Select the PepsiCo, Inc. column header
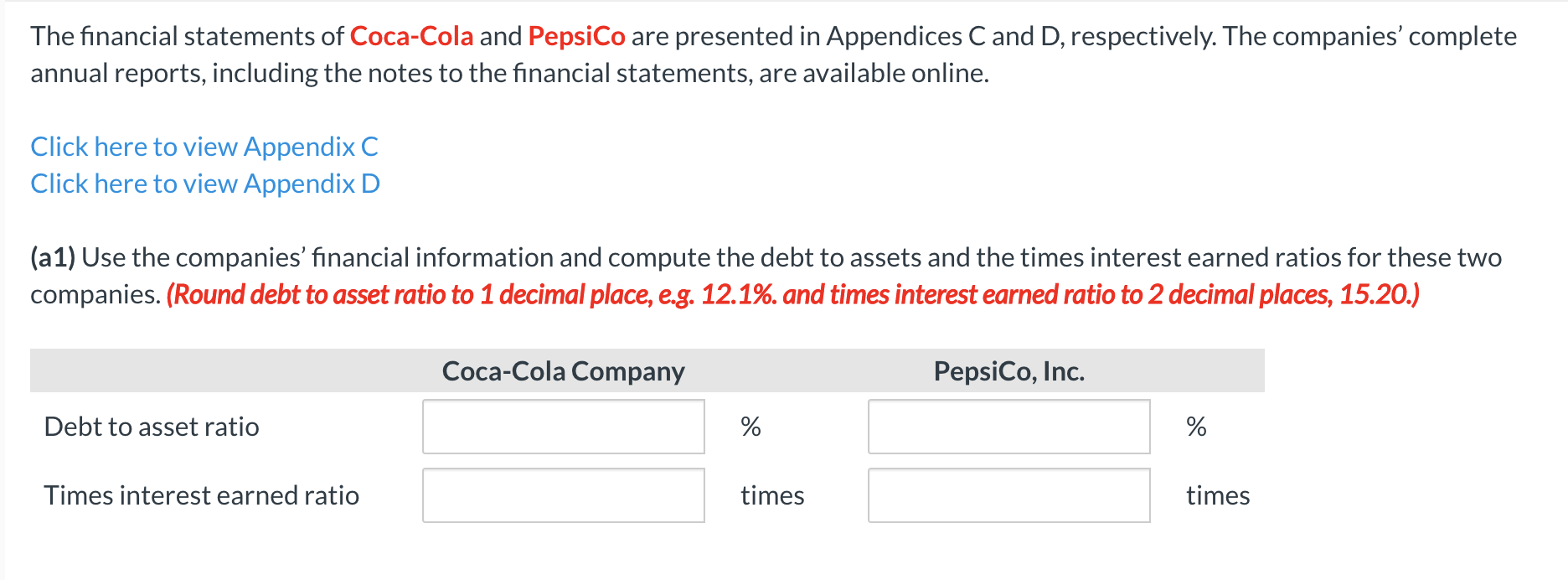The image size is (1568, 580). (x=1008, y=370)
